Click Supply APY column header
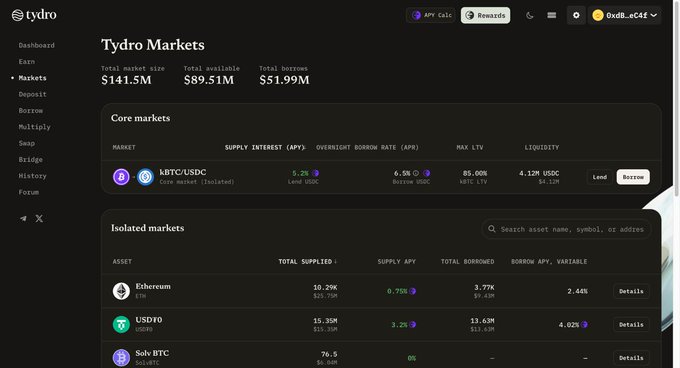Screen dimensions: 680x368 coord(396,261)
